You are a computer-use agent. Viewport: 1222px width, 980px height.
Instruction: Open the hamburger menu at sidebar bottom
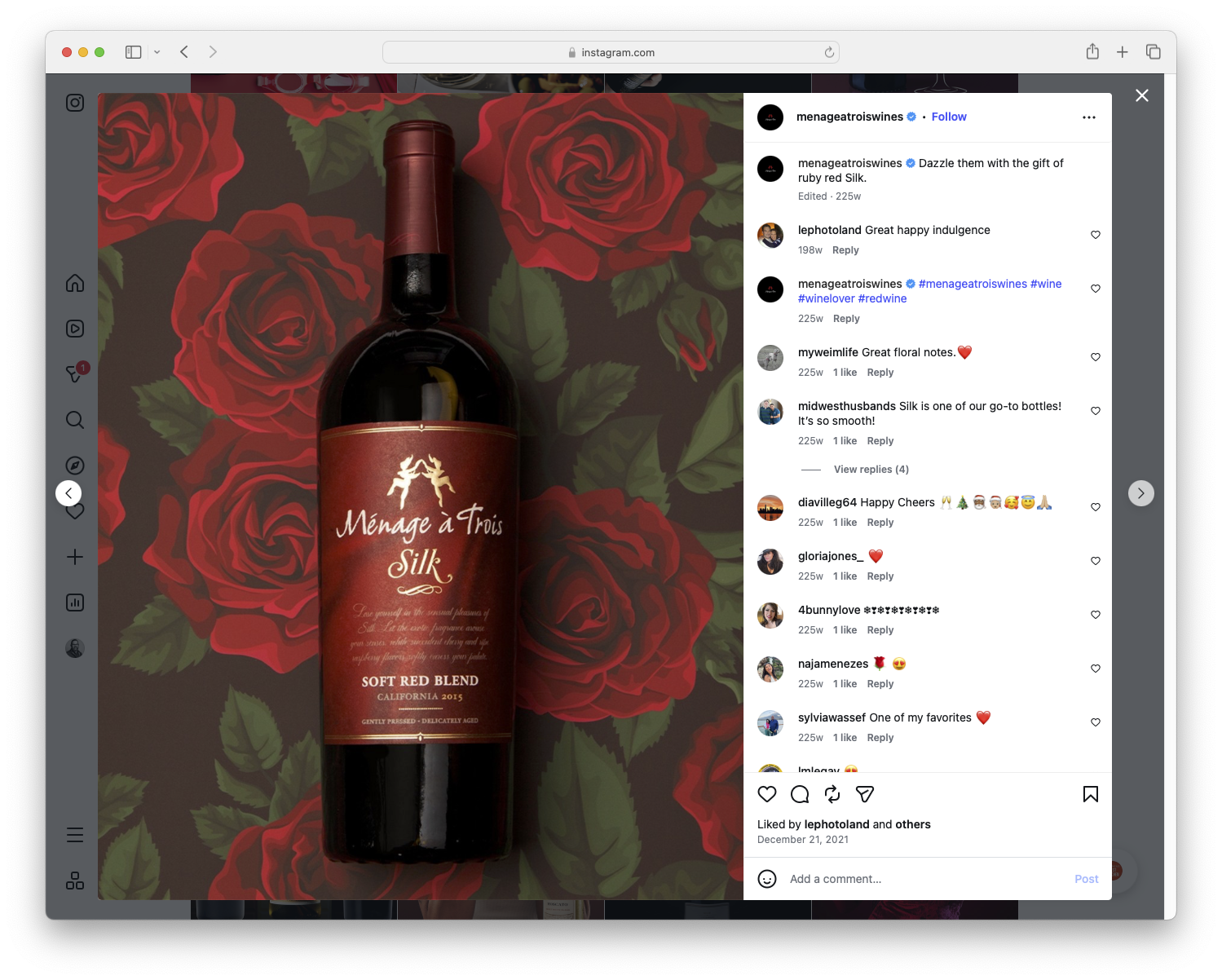[74, 834]
